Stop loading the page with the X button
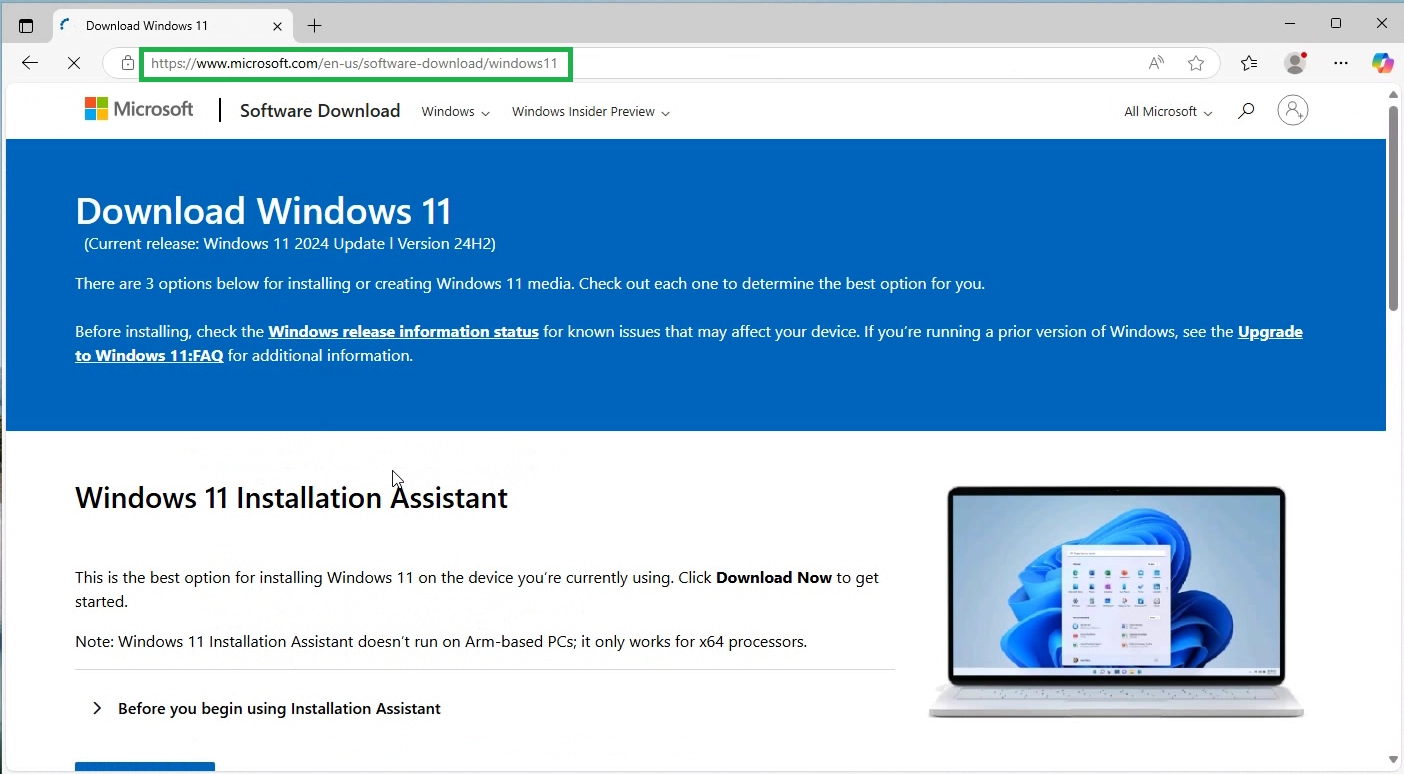The height and width of the screenshot is (774, 1404). [x=74, y=63]
